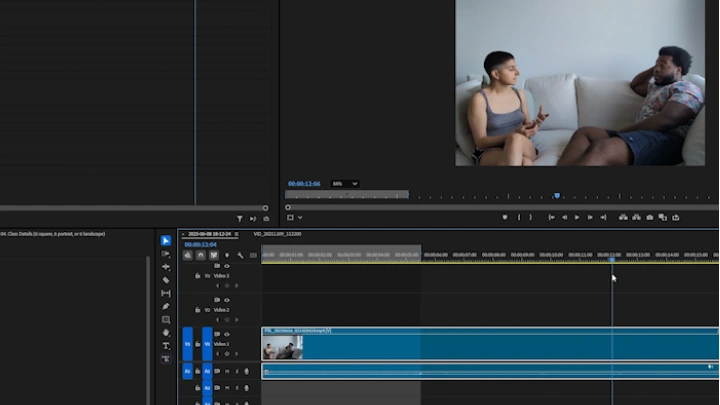The image size is (720, 405).
Task: Export a frame with the camera icon
Action: (650, 218)
